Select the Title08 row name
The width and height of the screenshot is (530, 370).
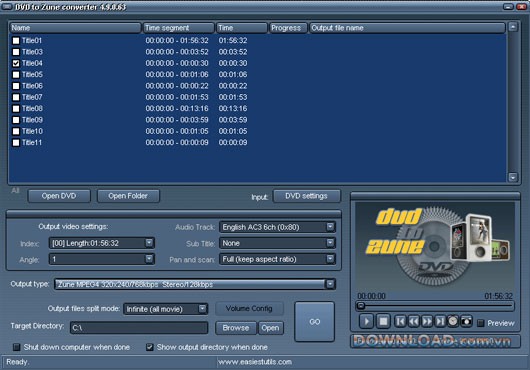[32, 108]
